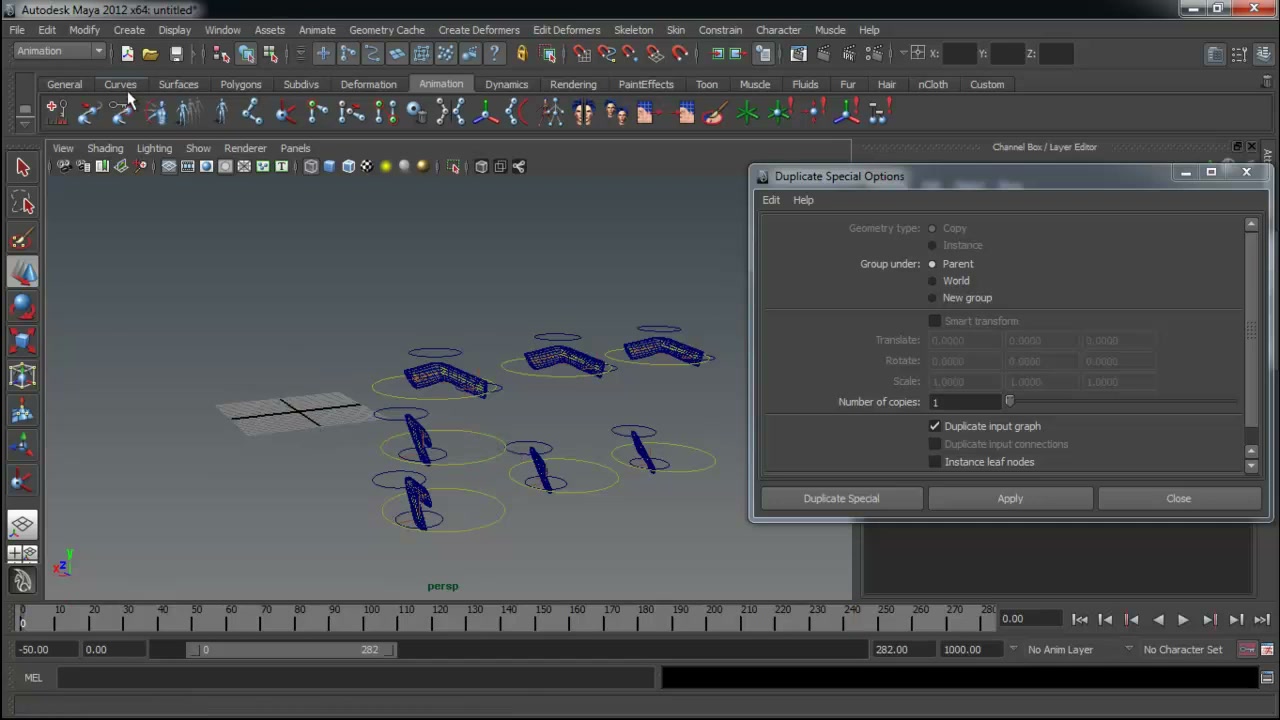The height and width of the screenshot is (720, 1280).
Task: Select Parent under Group under
Action: coord(932,264)
